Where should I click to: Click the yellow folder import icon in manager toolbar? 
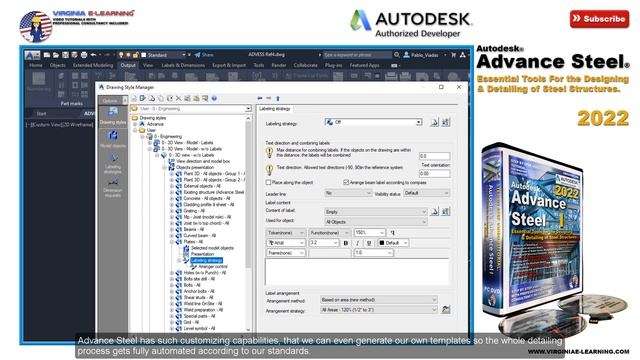[196, 98]
